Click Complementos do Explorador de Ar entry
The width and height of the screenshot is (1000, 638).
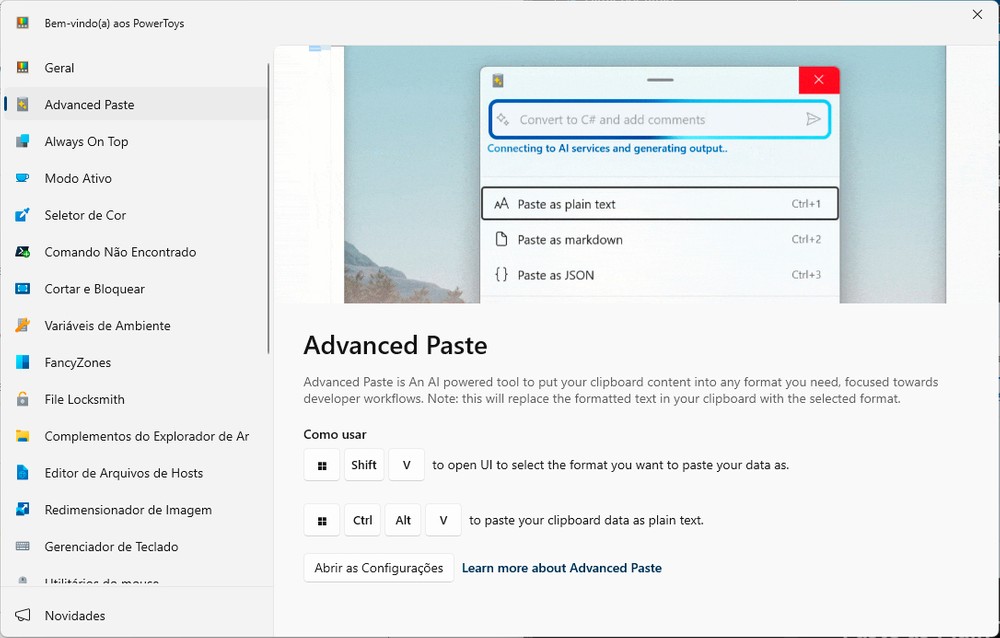coord(135,436)
